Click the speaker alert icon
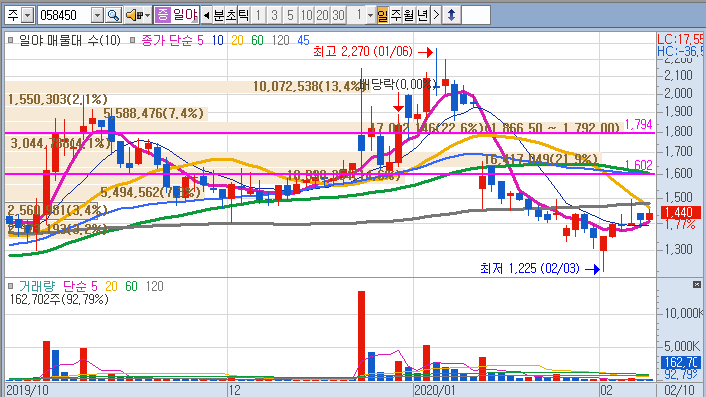Viewport: 706px width, 397px height. (134, 15)
